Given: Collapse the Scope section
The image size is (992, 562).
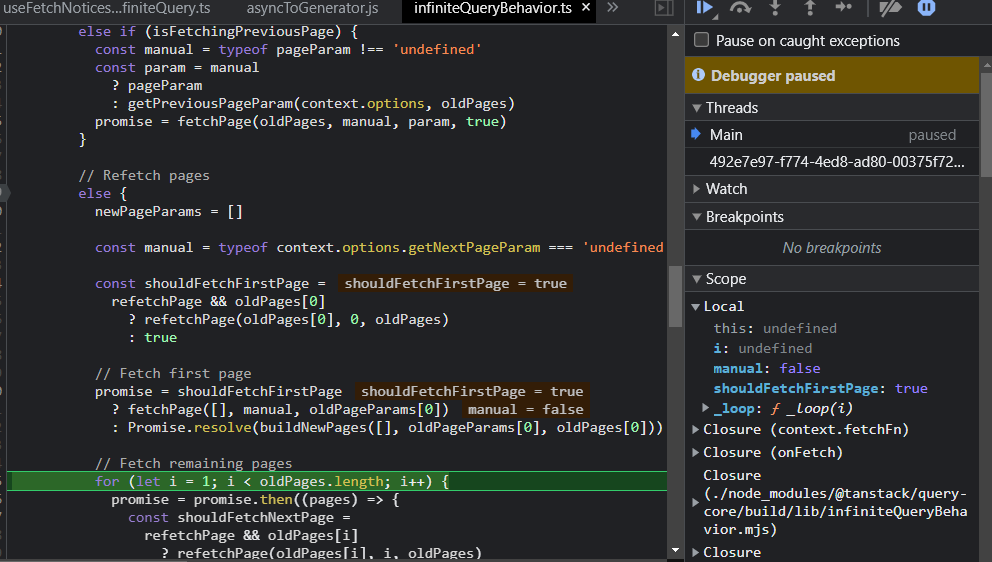Looking at the screenshot, I should [x=697, y=278].
